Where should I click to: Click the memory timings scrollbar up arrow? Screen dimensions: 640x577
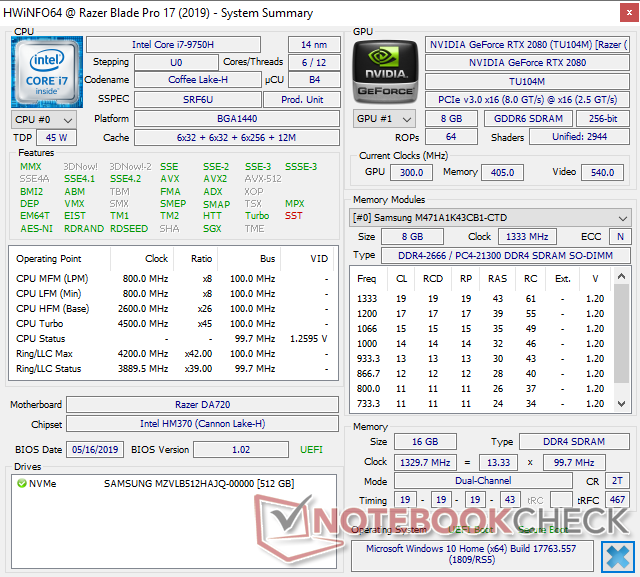[x=621, y=276]
